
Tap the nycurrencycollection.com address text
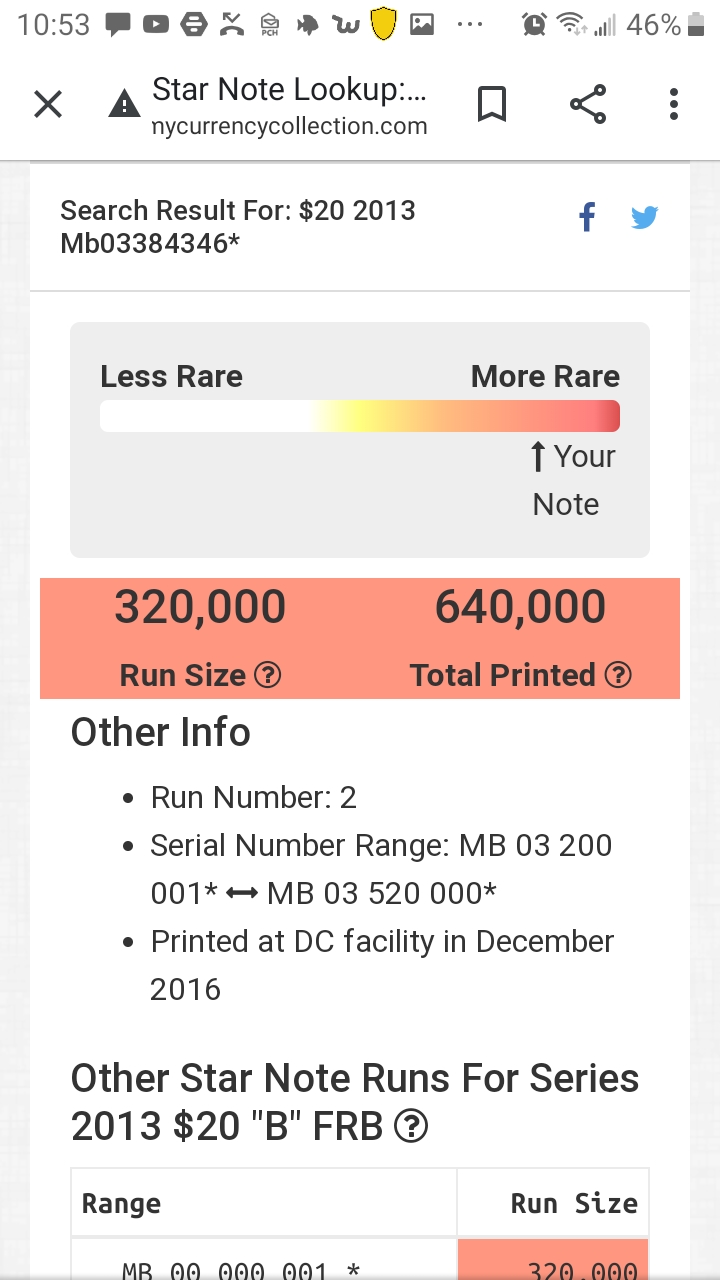tap(290, 127)
